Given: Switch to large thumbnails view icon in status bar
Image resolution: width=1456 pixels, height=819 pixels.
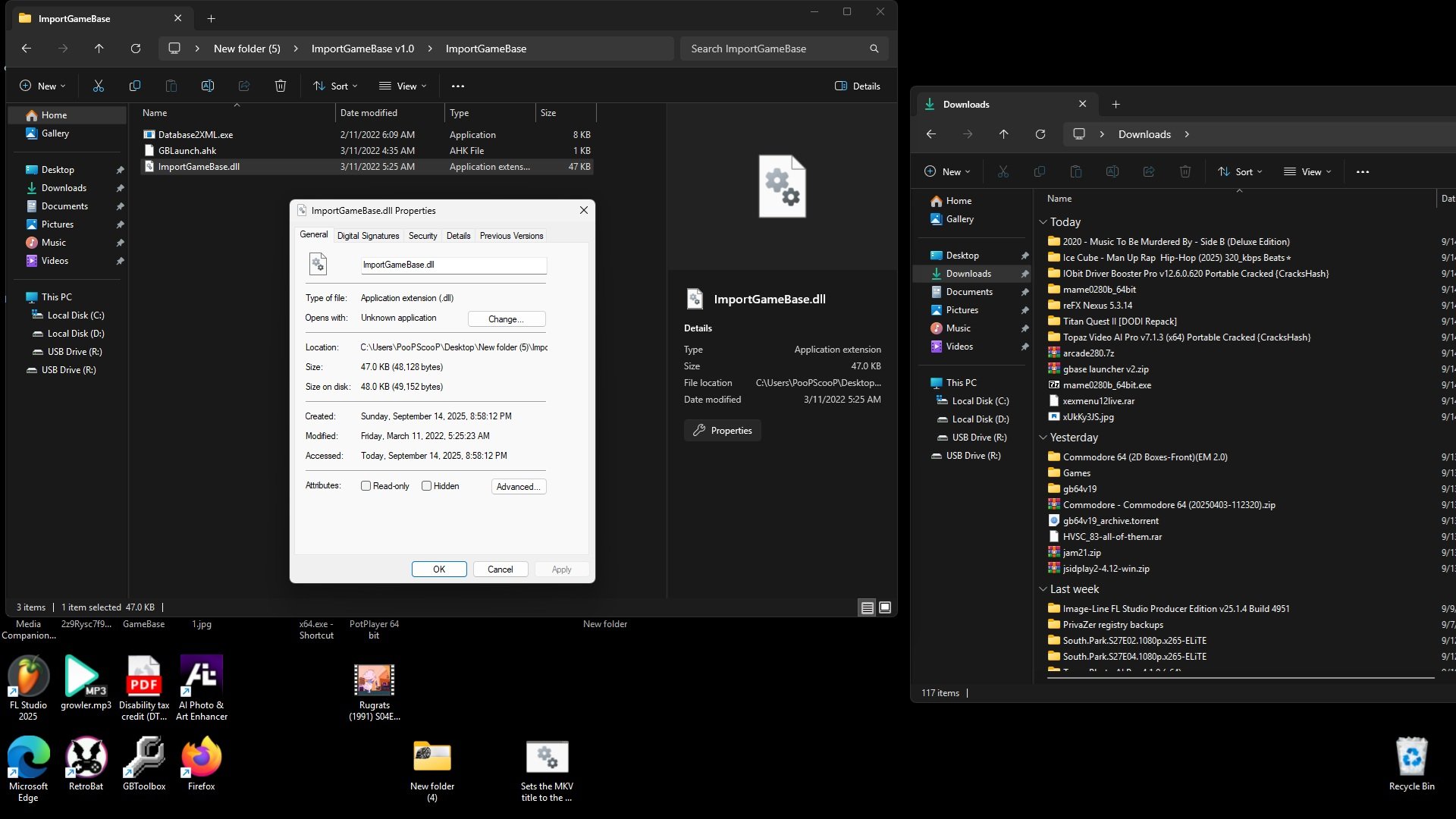Looking at the screenshot, I should click(885, 607).
